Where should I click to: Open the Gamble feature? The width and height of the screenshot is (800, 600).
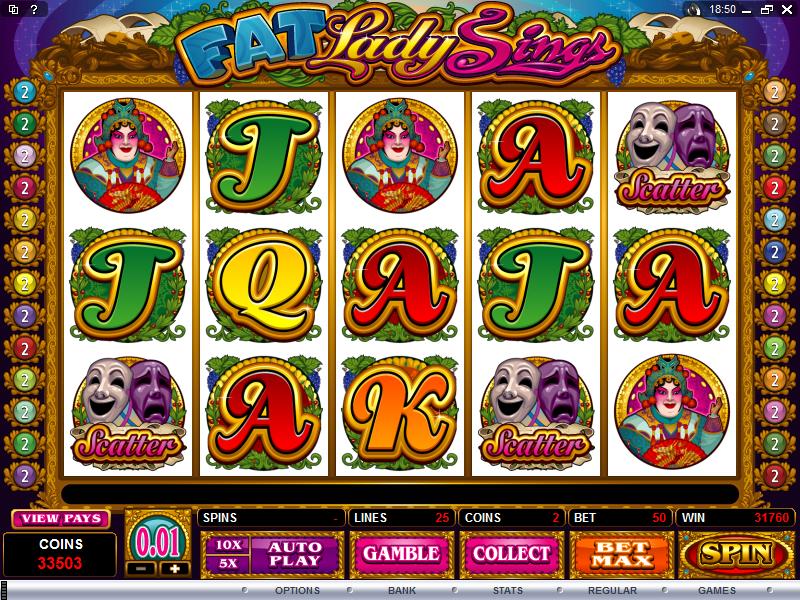(x=401, y=554)
